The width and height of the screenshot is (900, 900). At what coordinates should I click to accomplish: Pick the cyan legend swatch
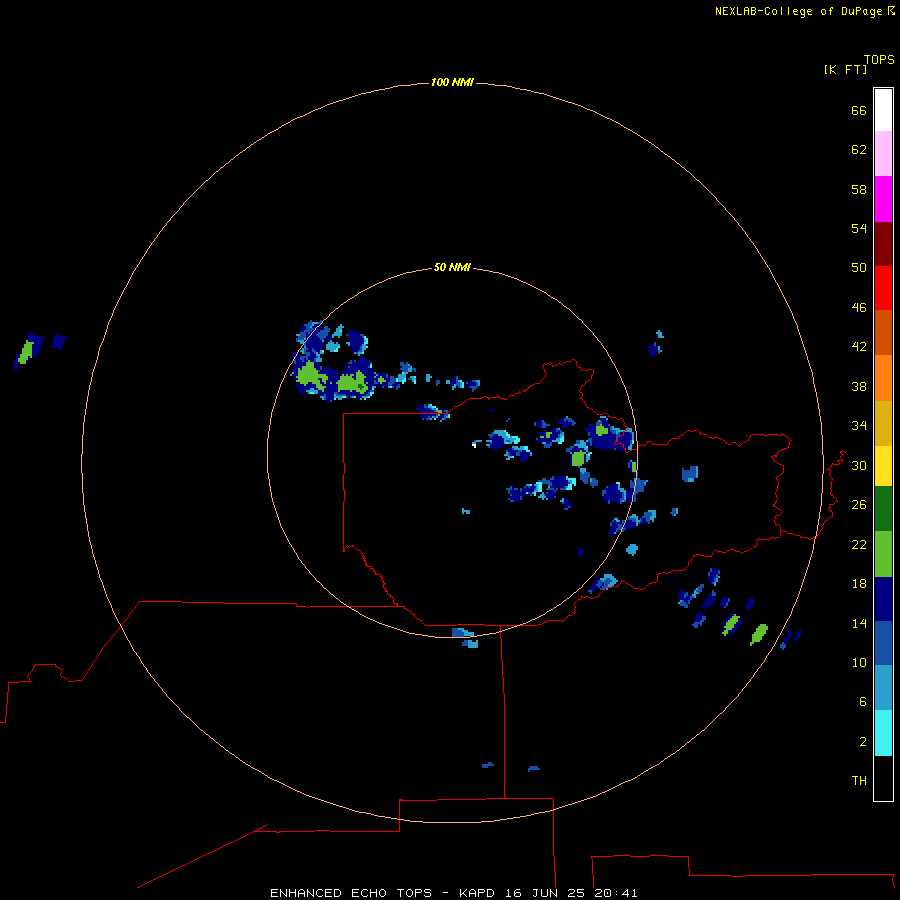point(883,733)
